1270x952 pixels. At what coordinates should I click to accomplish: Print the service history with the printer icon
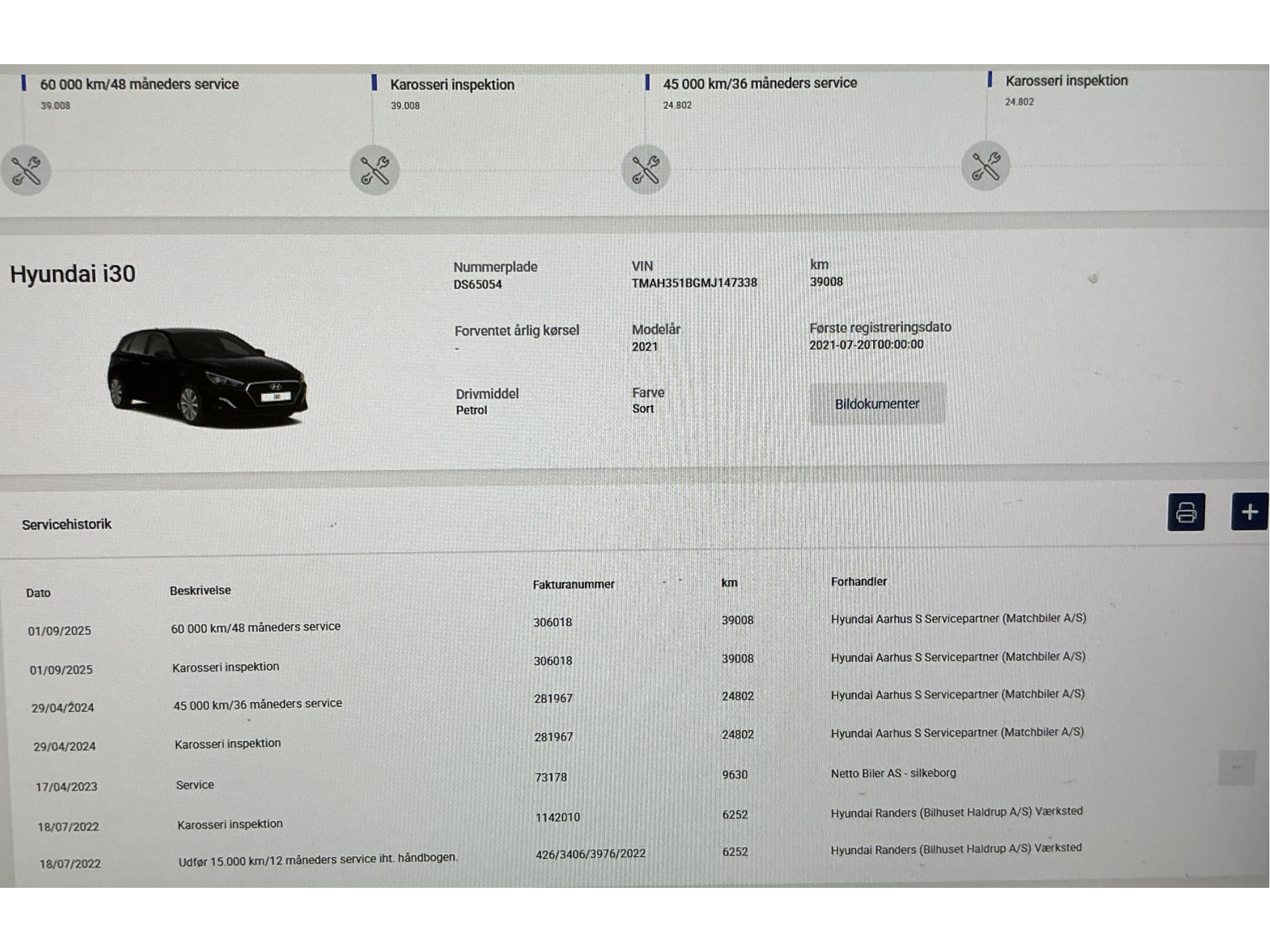tap(1186, 512)
